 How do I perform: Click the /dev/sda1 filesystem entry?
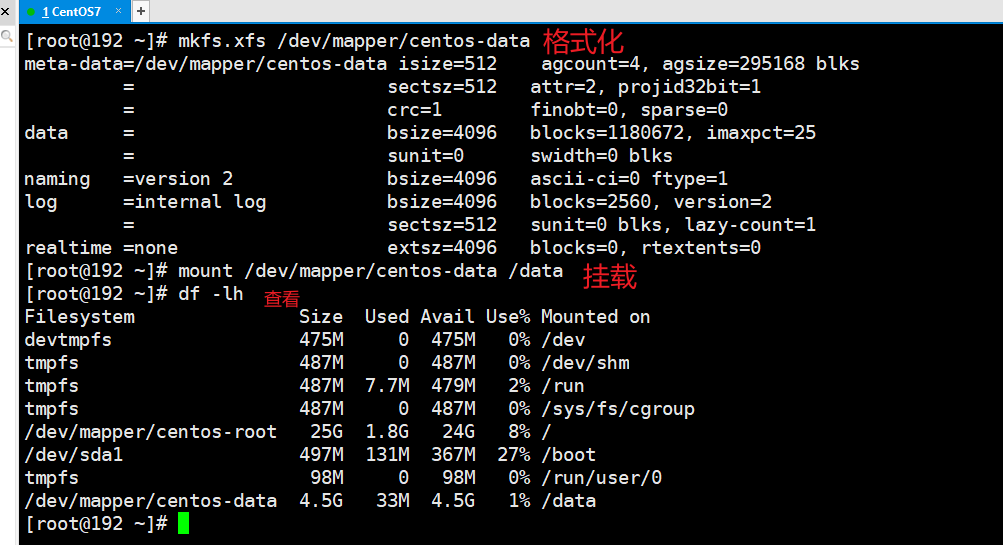point(74,455)
